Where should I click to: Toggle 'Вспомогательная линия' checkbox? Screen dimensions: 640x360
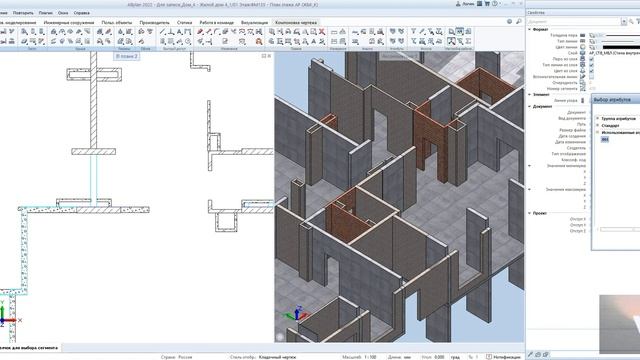[x=591, y=77]
